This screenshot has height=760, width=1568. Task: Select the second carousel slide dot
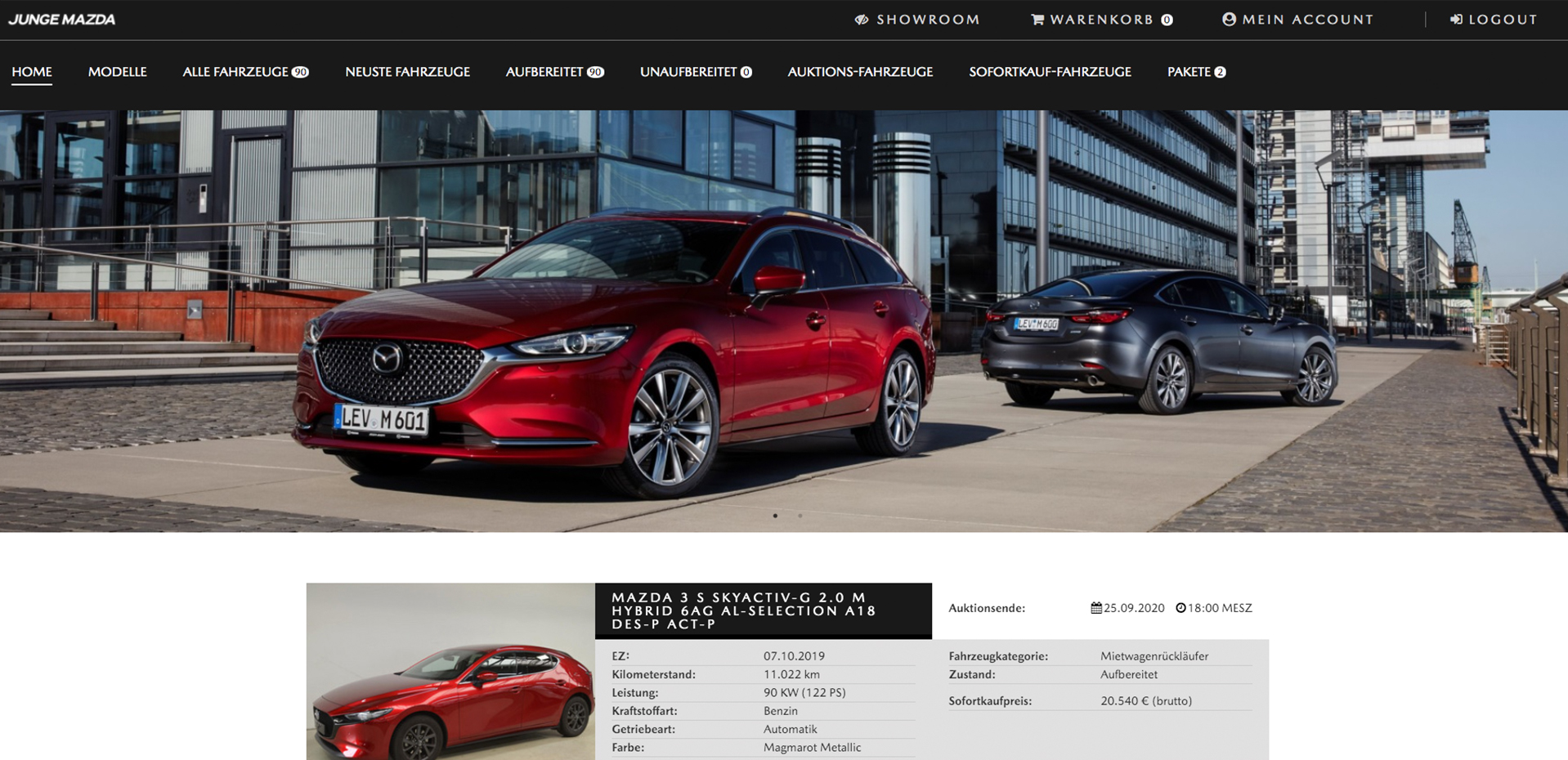click(800, 516)
